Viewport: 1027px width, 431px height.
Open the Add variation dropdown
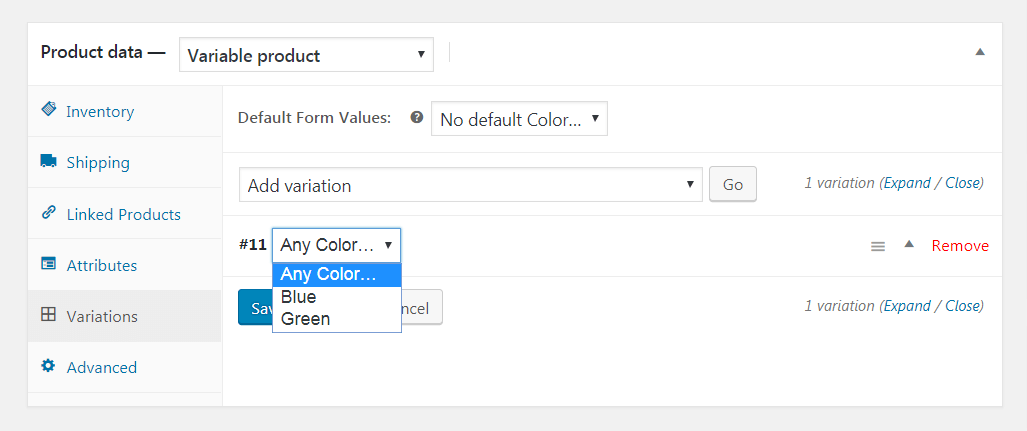tap(470, 185)
